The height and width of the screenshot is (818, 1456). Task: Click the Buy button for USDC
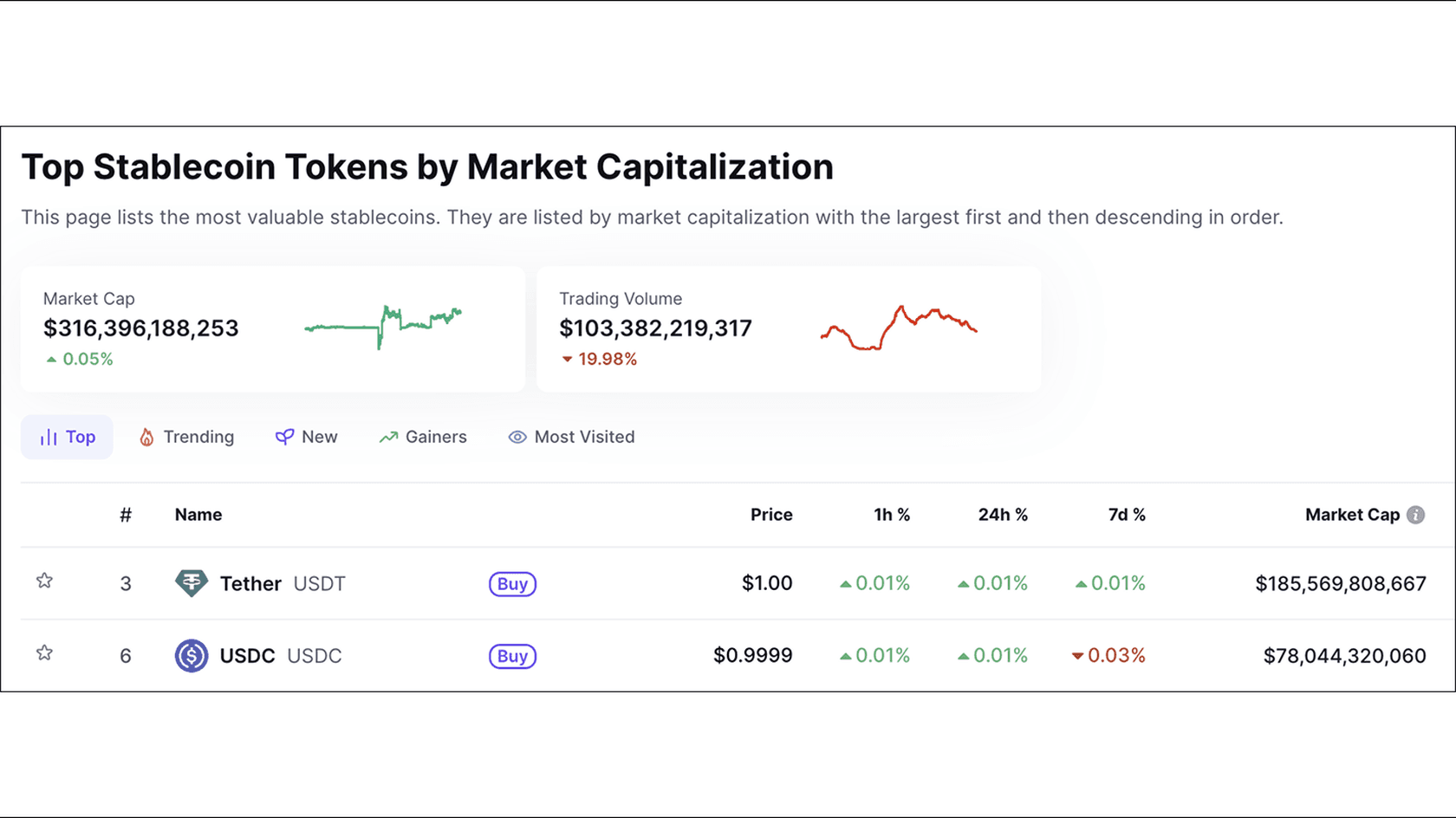pos(512,656)
